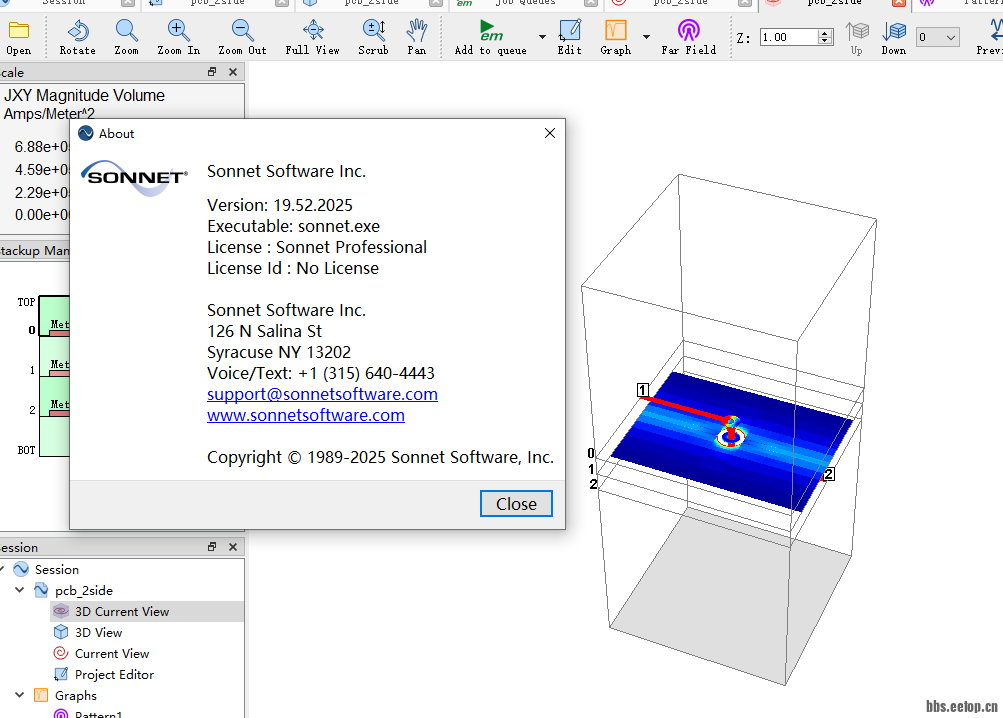This screenshot has width=1003, height=718.
Task: Collapse the pcb_2side tree node
Action: (x=20, y=590)
